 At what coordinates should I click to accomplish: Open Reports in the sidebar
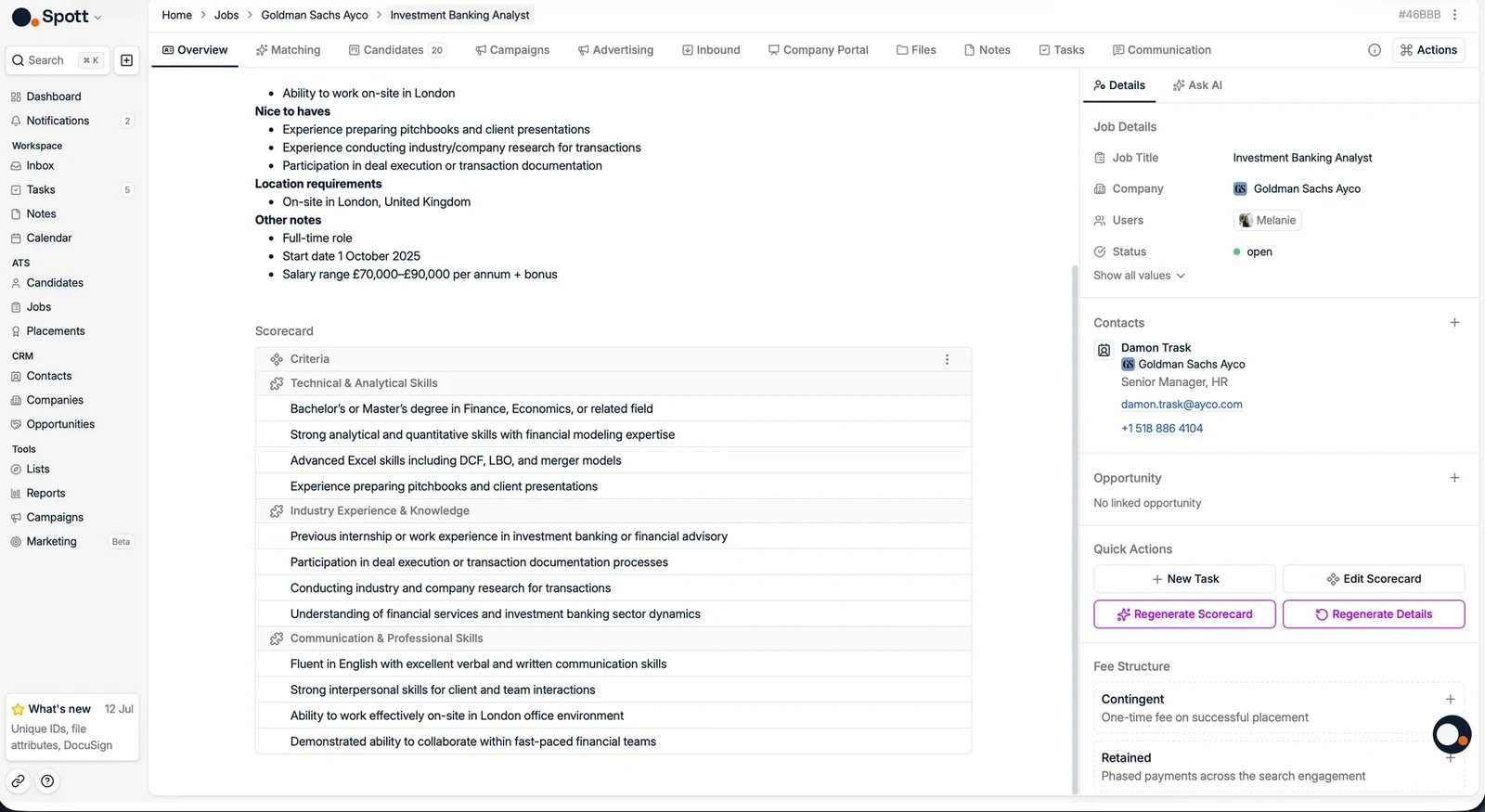(x=45, y=494)
